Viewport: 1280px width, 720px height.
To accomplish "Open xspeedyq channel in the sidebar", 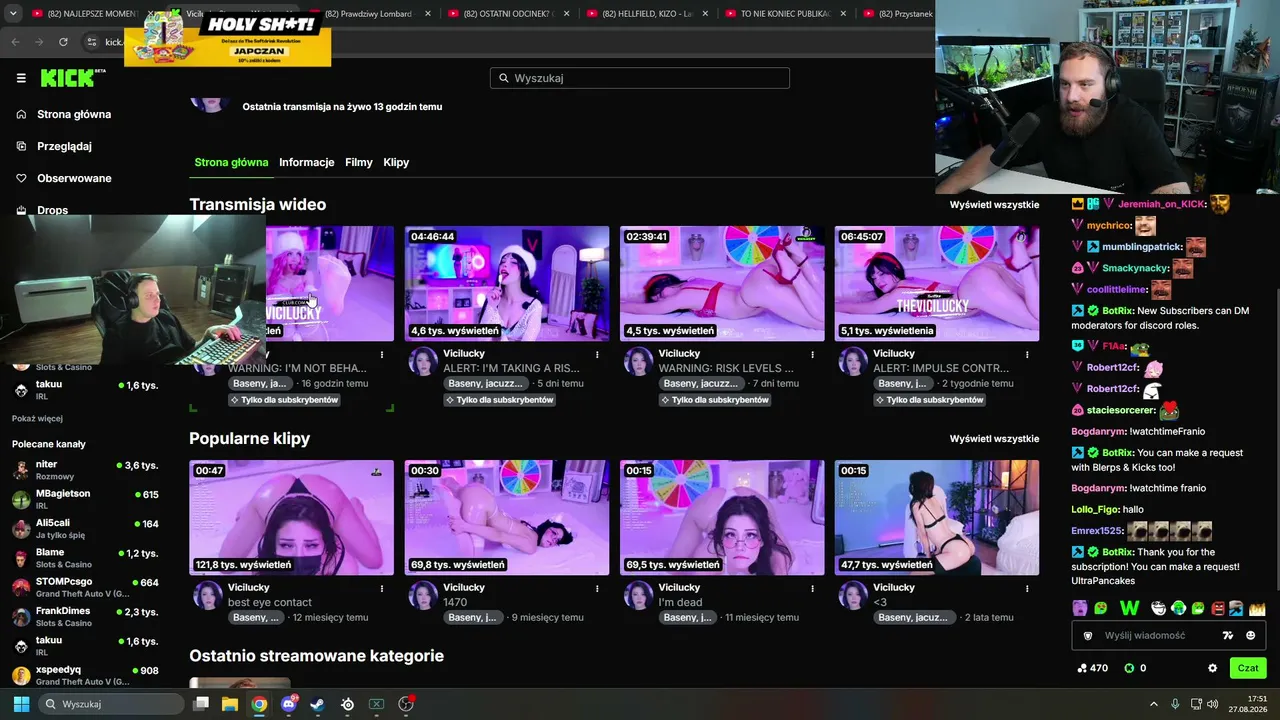I will coord(85,675).
